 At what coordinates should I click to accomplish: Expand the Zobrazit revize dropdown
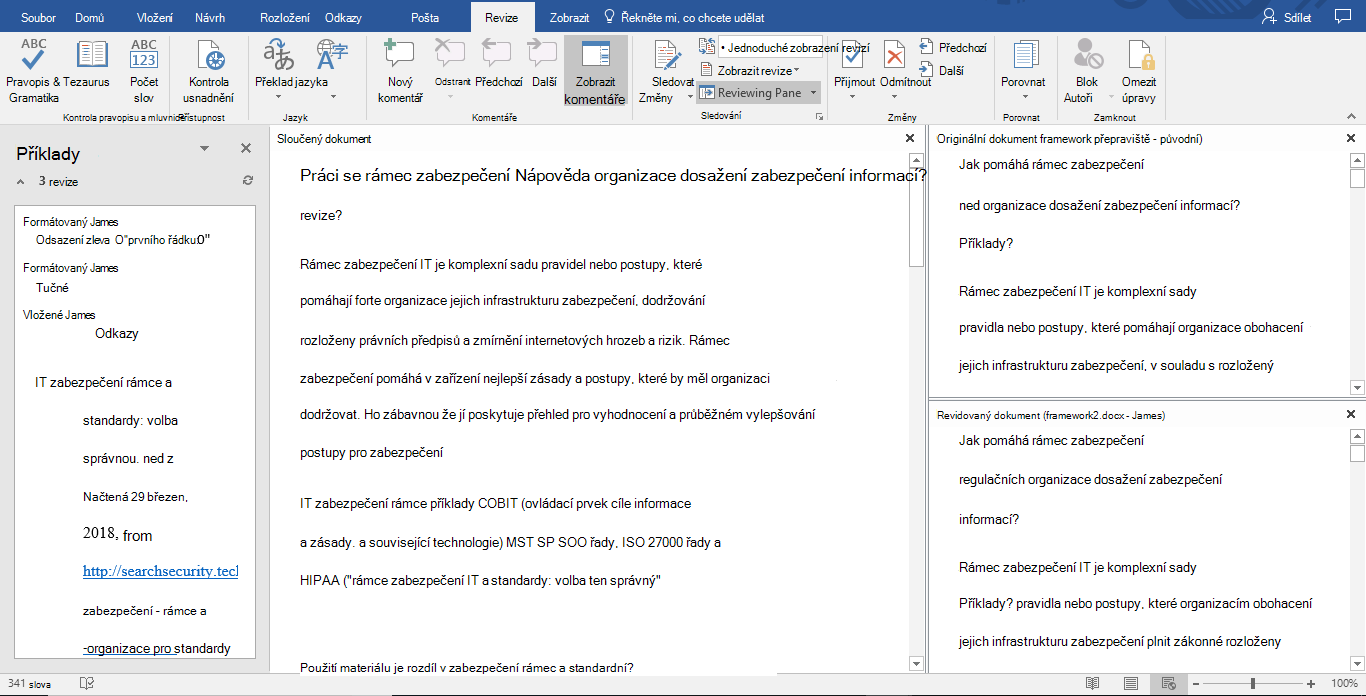[x=750, y=70]
